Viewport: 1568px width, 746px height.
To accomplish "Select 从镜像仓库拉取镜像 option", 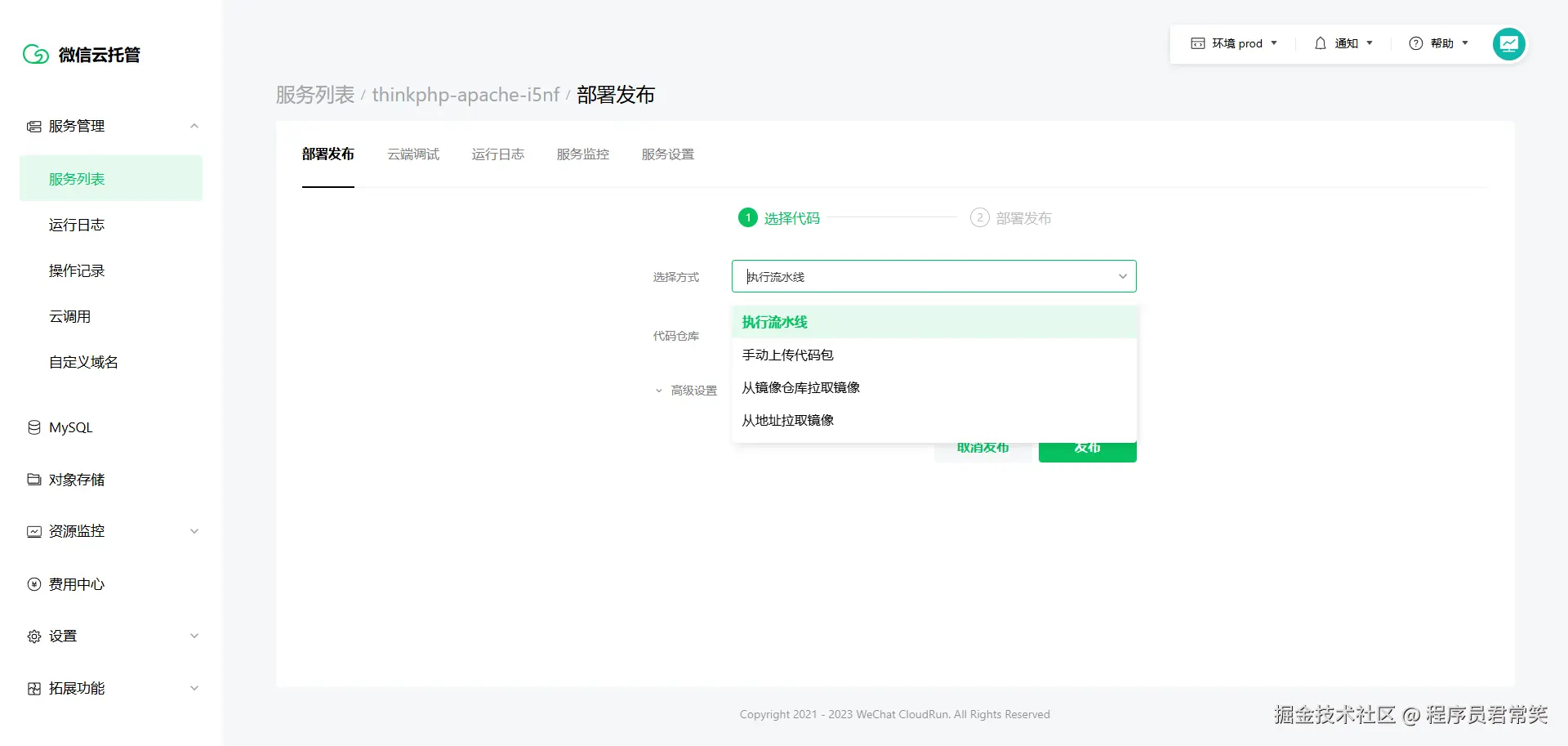I will pyautogui.click(x=934, y=387).
